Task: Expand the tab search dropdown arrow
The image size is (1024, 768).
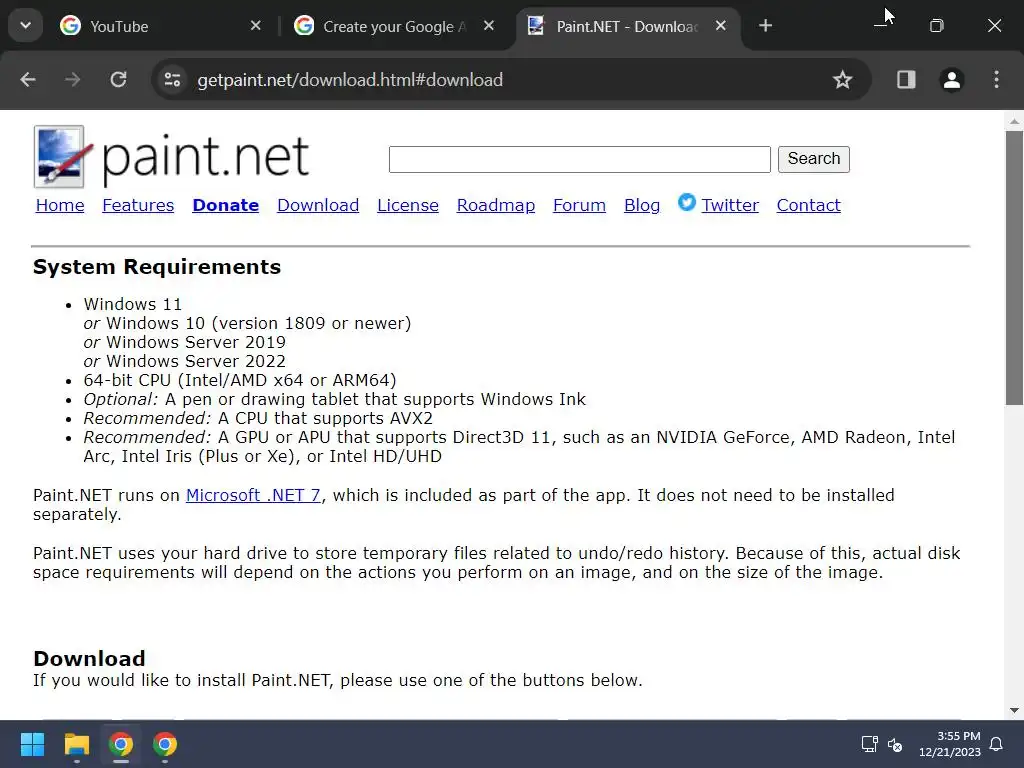Action: pyautogui.click(x=25, y=25)
